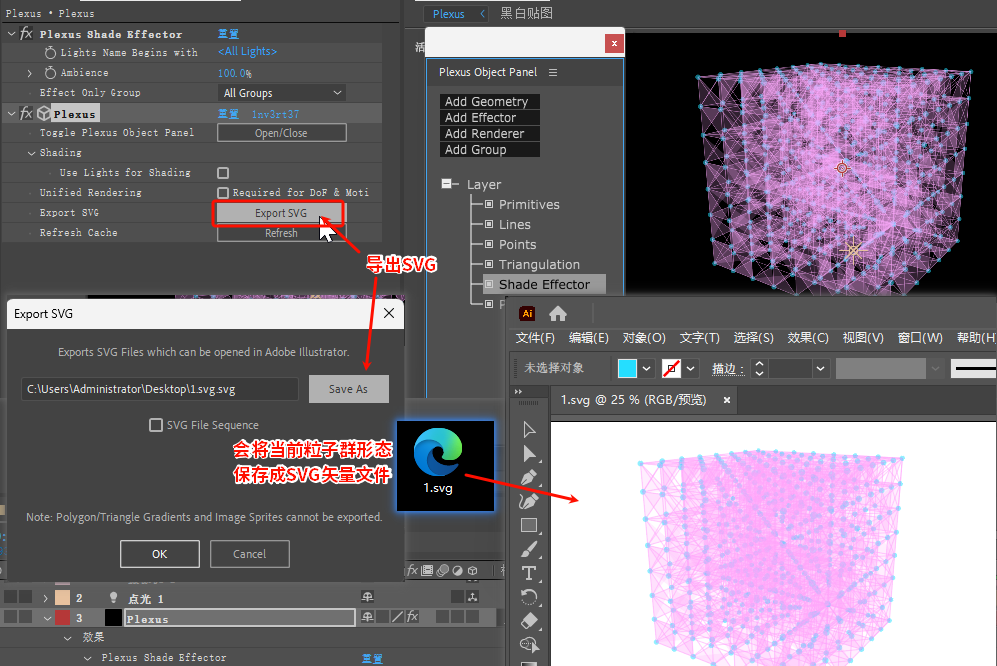Screen dimensions: 997x666
Task: Open the 1.svg file on the desktop
Action: click(x=445, y=465)
